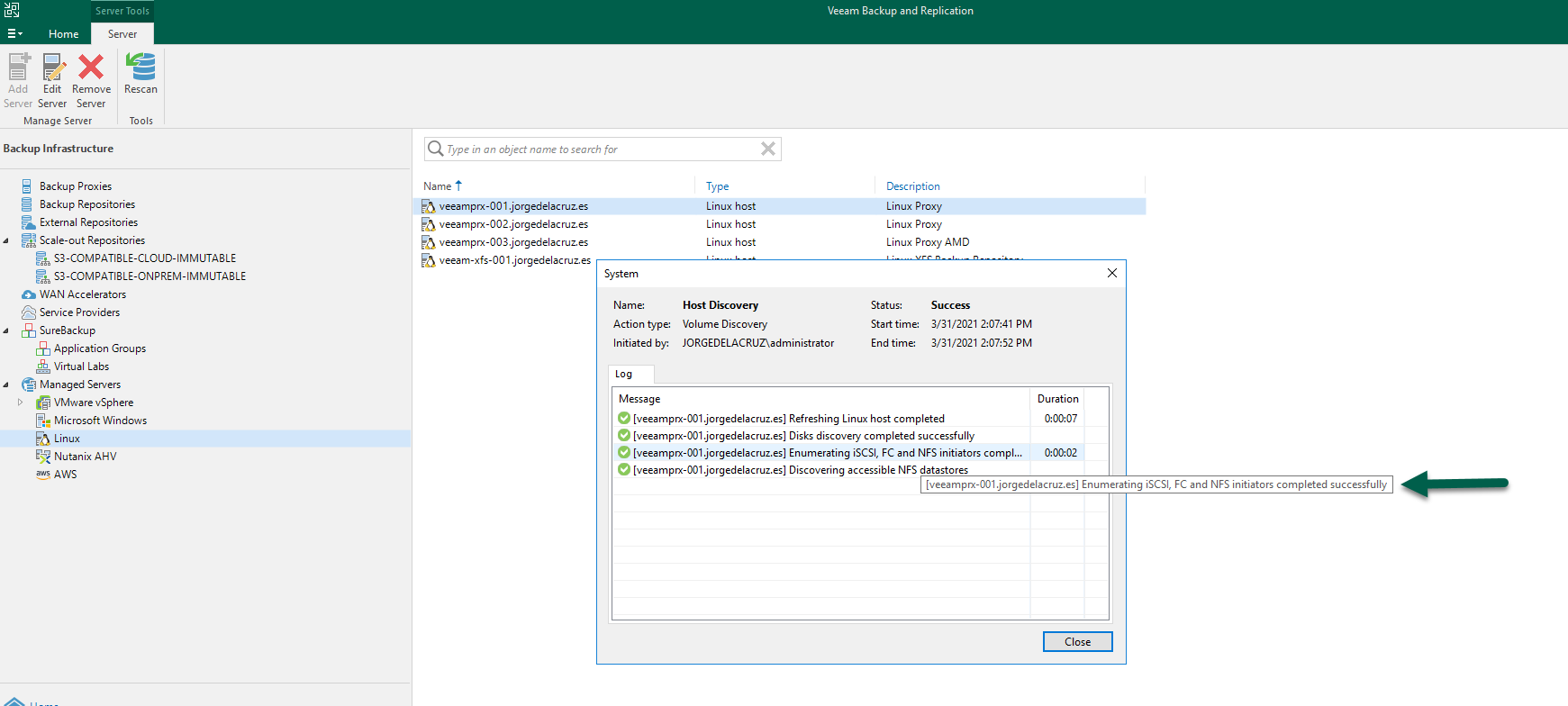
Task: Click the VMware vSphere icon
Action: click(x=42, y=403)
